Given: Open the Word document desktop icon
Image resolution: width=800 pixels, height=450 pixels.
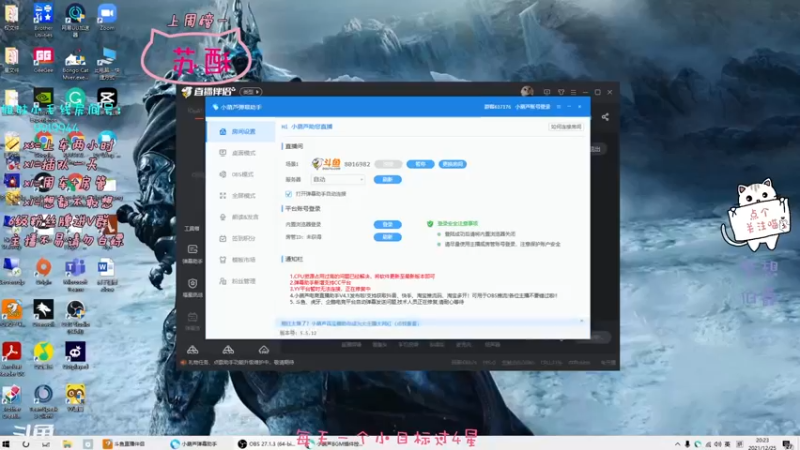Looking at the screenshot, I should [107, 274].
